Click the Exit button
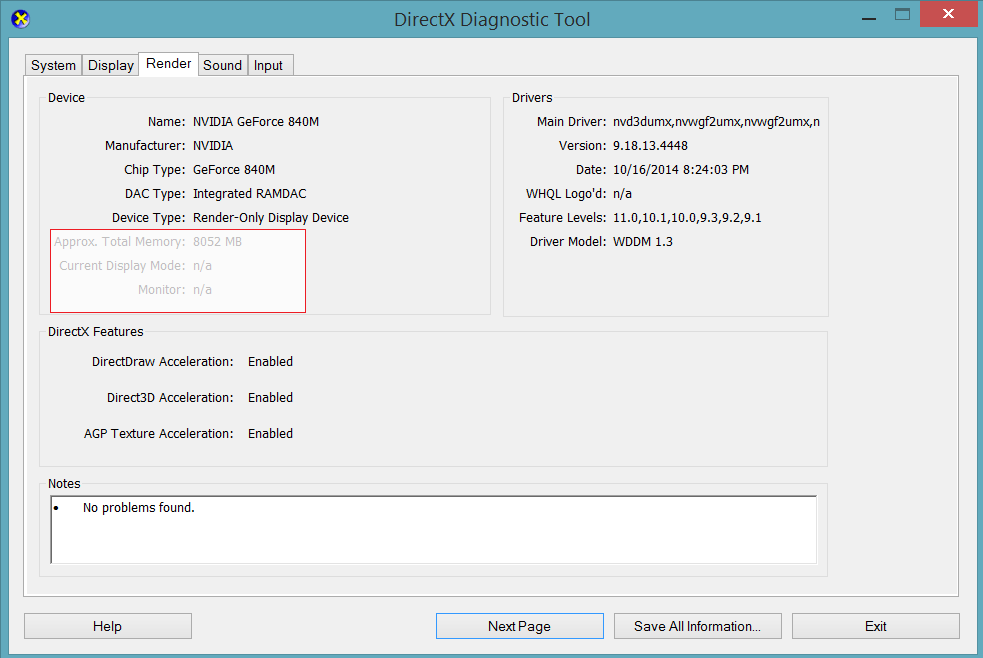This screenshot has width=983, height=658. pos(876,626)
